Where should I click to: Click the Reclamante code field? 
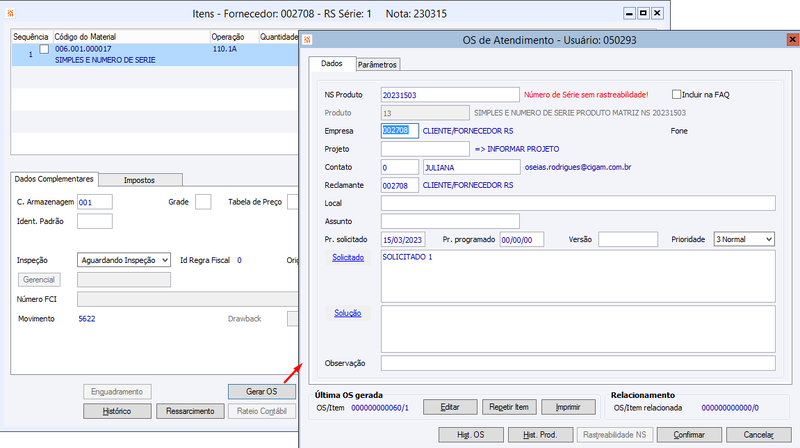tap(399, 185)
